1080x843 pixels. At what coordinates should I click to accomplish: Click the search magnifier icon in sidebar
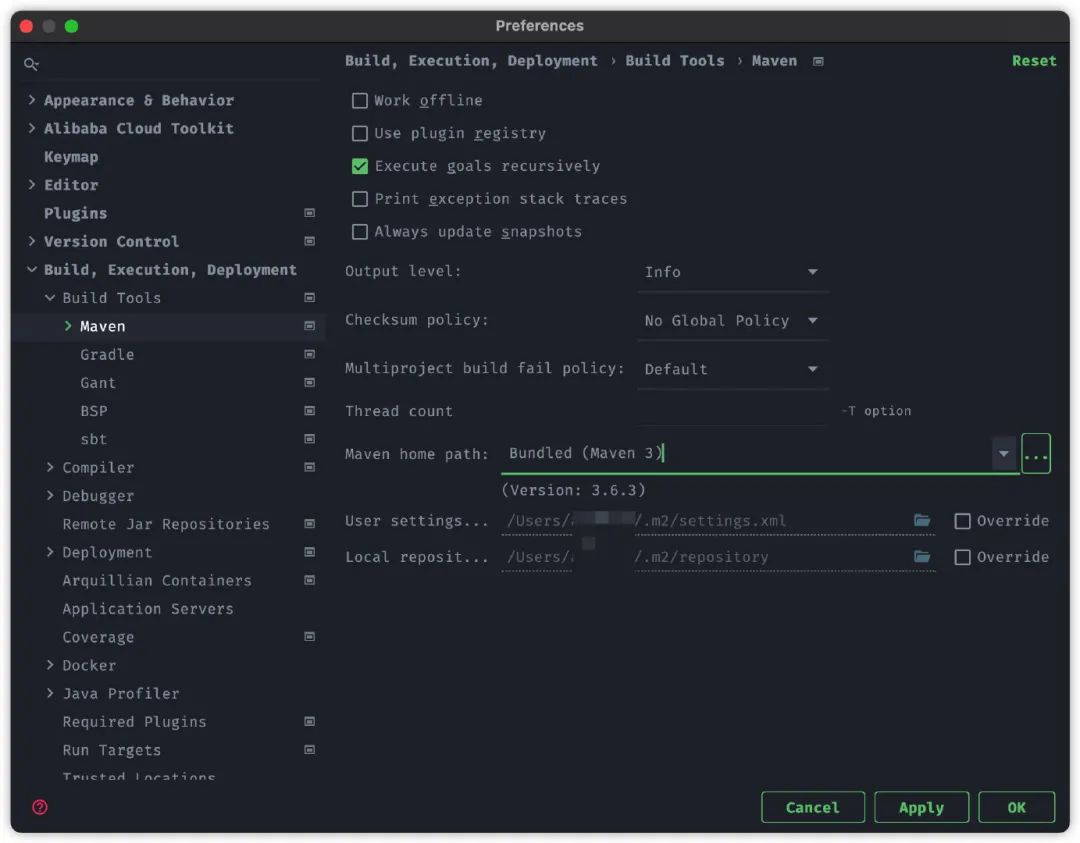click(x=32, y=64)
